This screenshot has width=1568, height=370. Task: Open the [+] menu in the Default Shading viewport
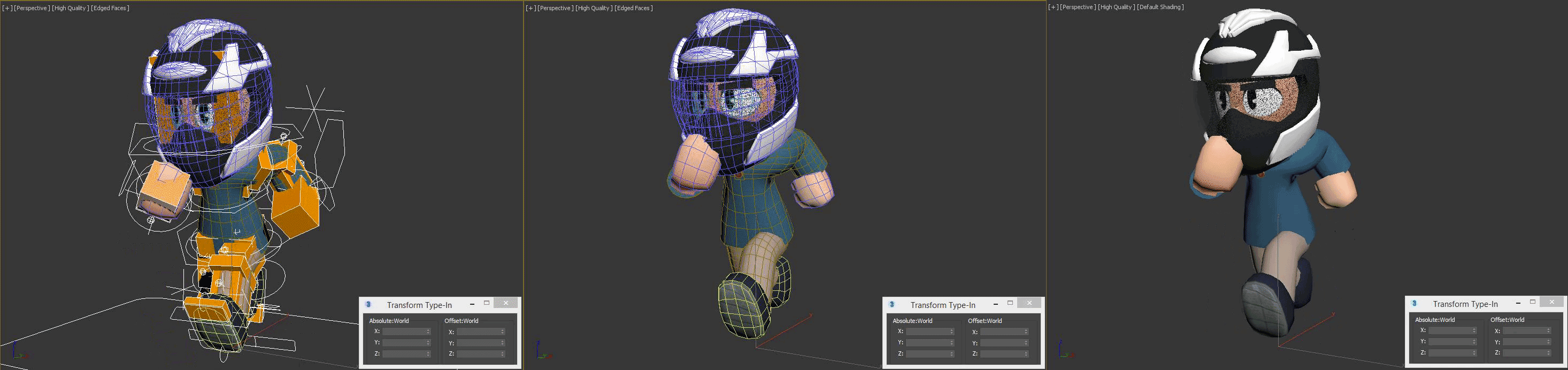pos(1052,7)
